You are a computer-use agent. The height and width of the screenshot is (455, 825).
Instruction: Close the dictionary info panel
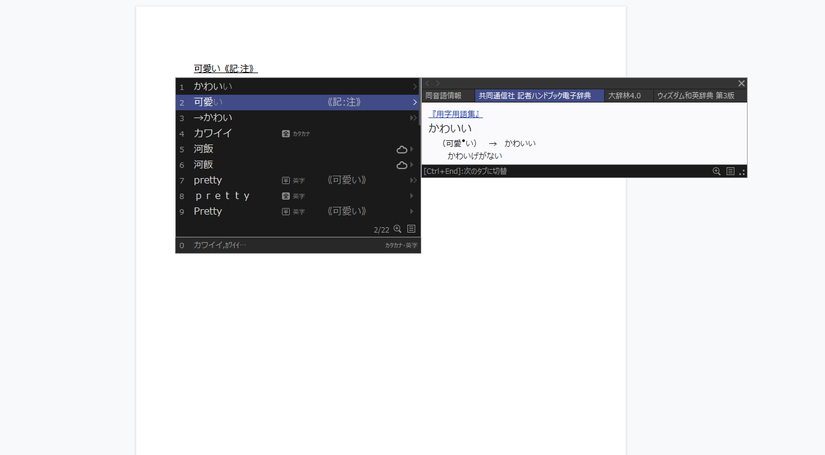coord(741,84)
